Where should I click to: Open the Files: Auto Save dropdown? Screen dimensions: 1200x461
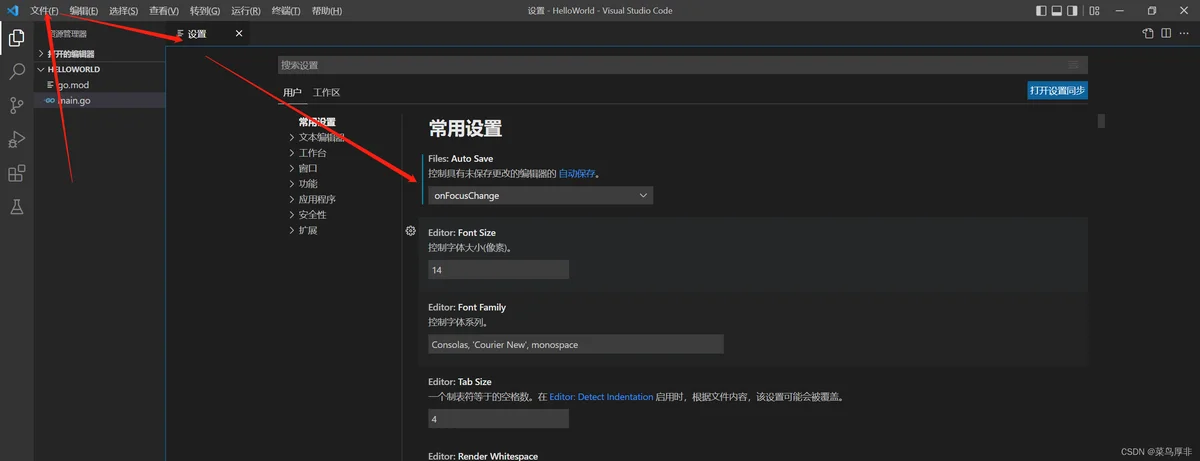click(540, 195)
